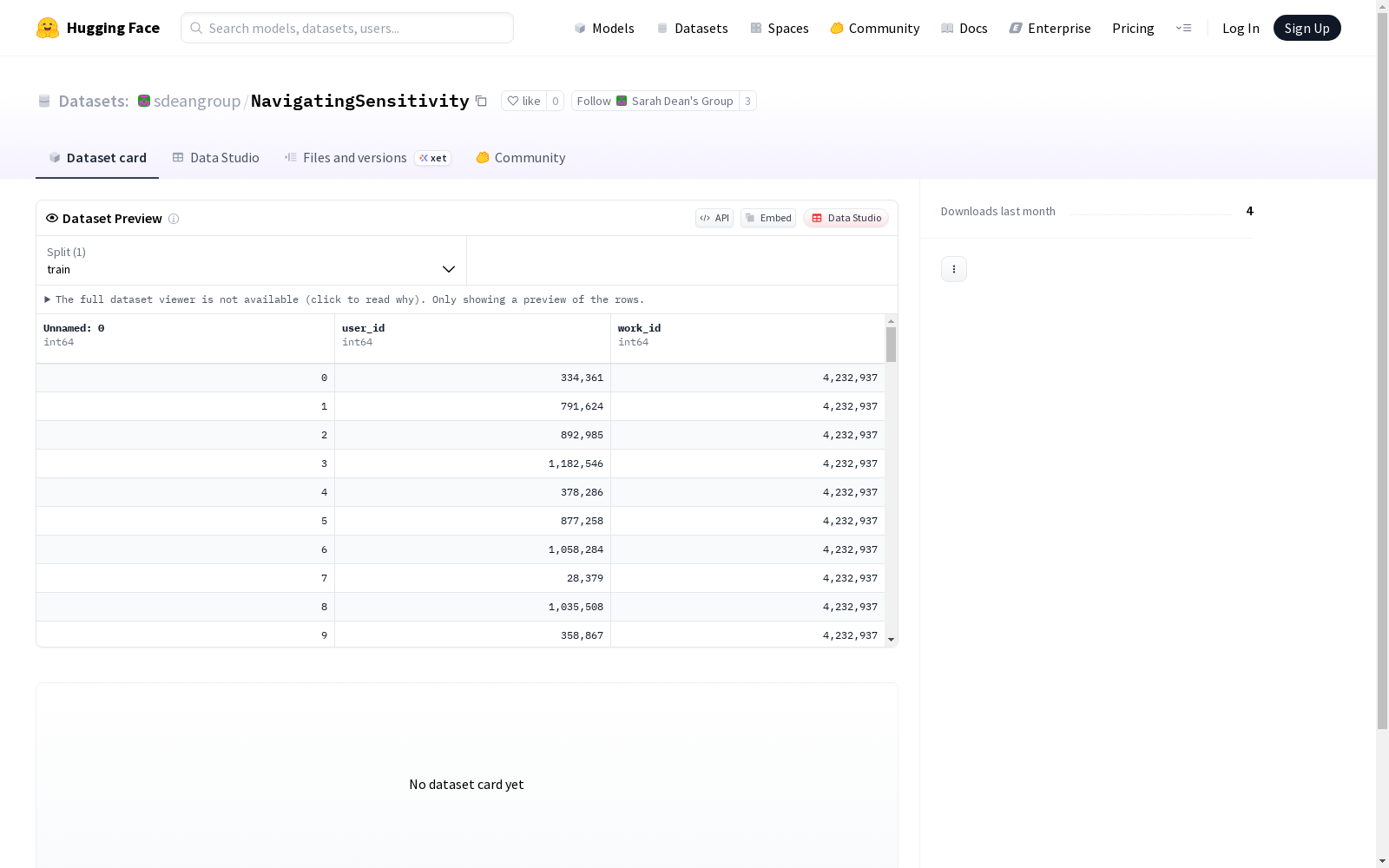Image resolution: width=1389 pixels, height=868 pixels.
Task: Follow Sarah Dean's Group
Action: coord(655,101)
